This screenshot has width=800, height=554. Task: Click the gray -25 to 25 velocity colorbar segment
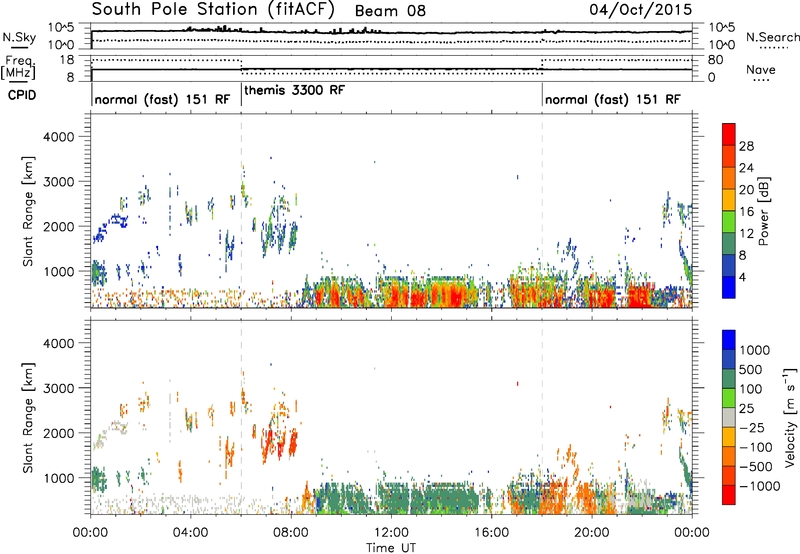tap(729, 418)
